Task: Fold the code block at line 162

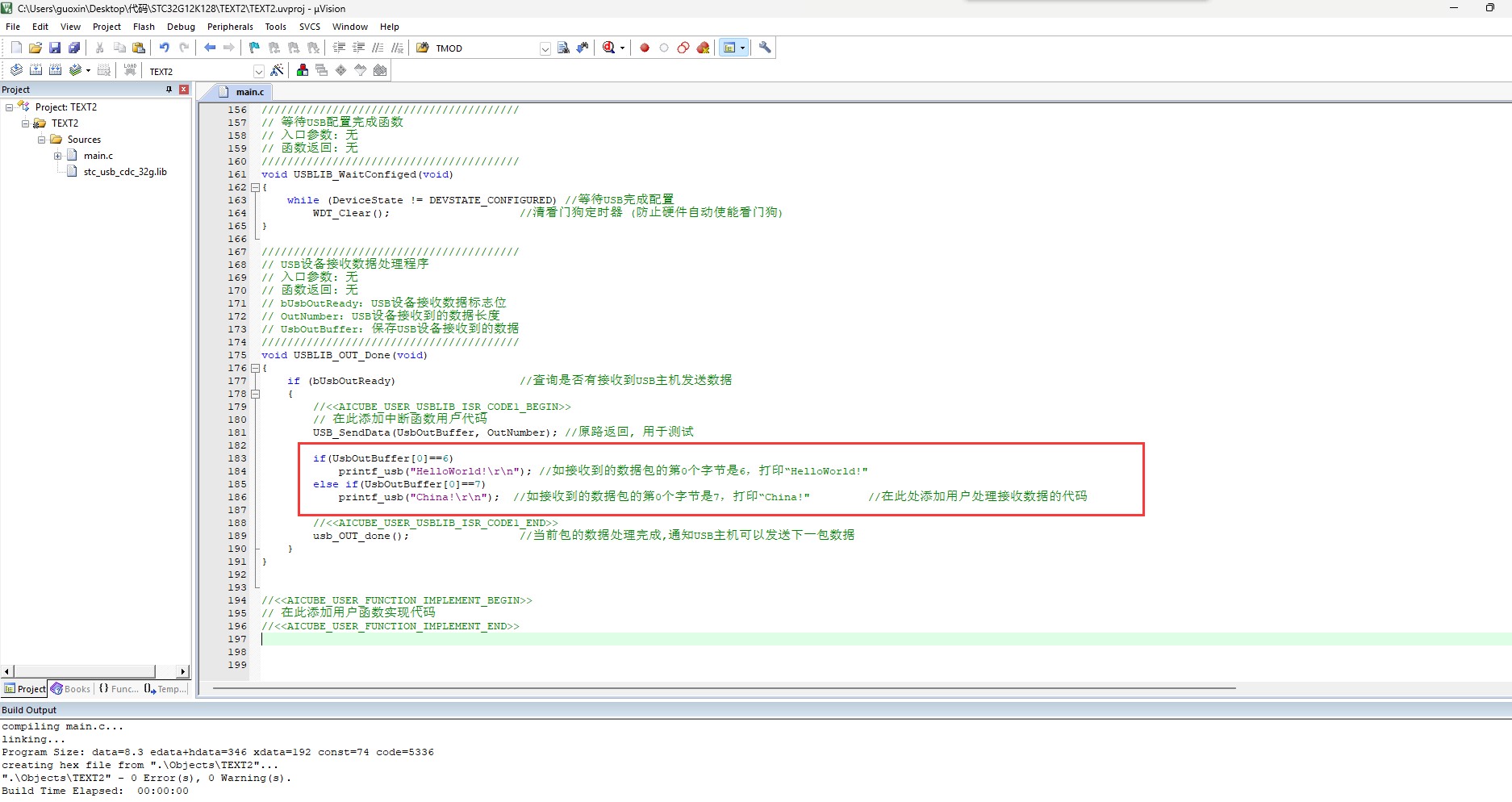Action: coord(255,187)
